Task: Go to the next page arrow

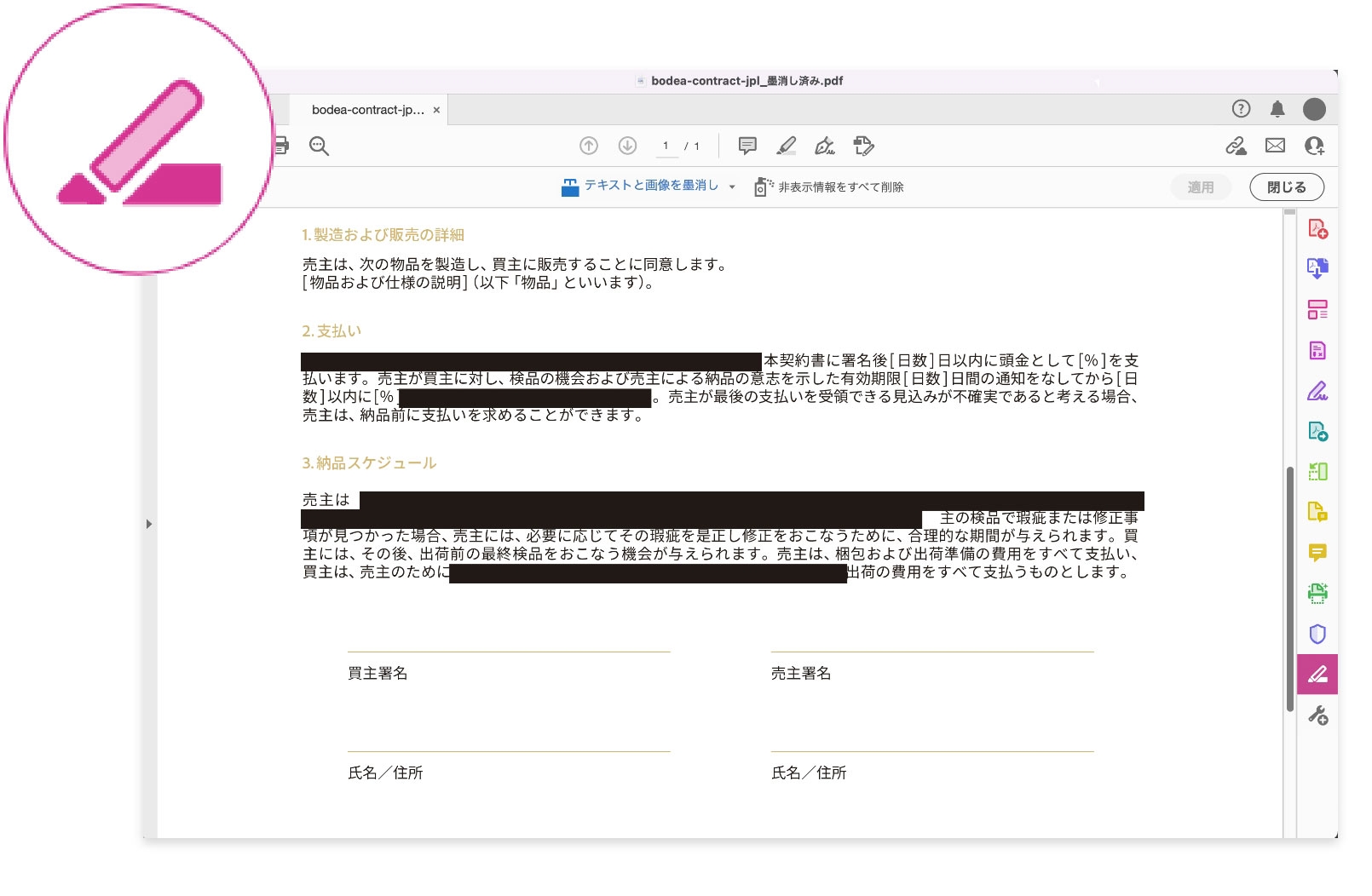Action: coord(627,146)
